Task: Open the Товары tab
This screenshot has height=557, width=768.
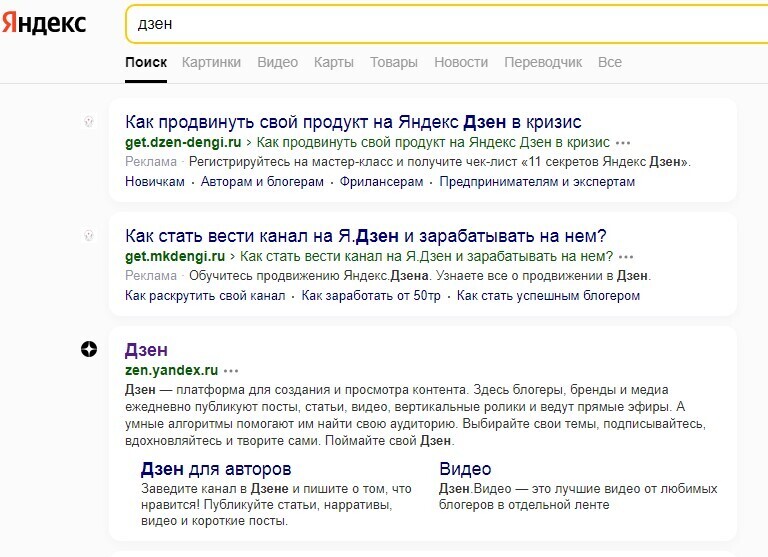Action: point(394,62)
